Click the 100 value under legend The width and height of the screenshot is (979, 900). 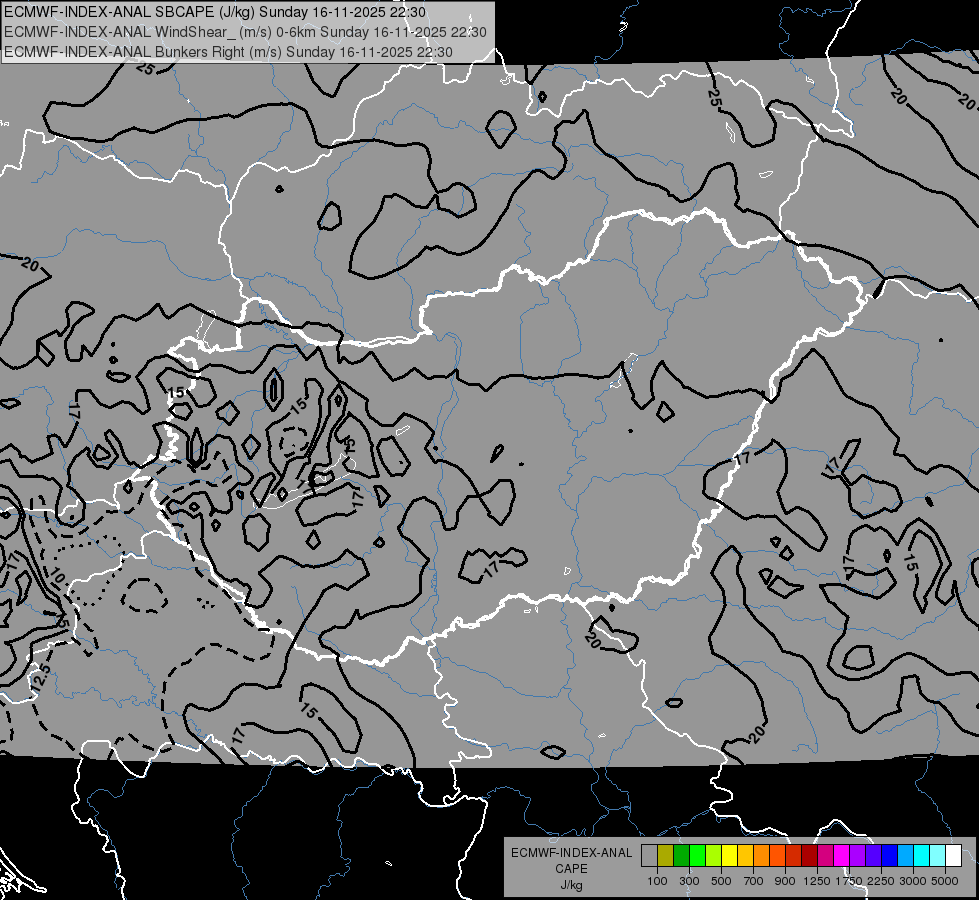[x=657, y=881]
